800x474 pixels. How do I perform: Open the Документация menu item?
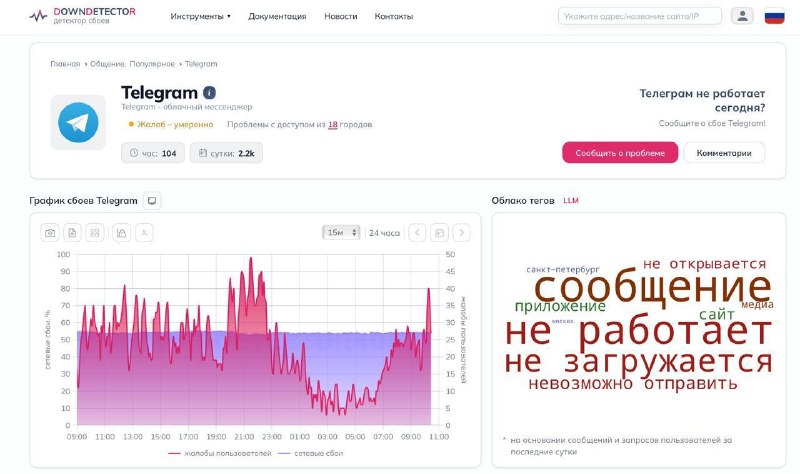click(x=277, y=16)
